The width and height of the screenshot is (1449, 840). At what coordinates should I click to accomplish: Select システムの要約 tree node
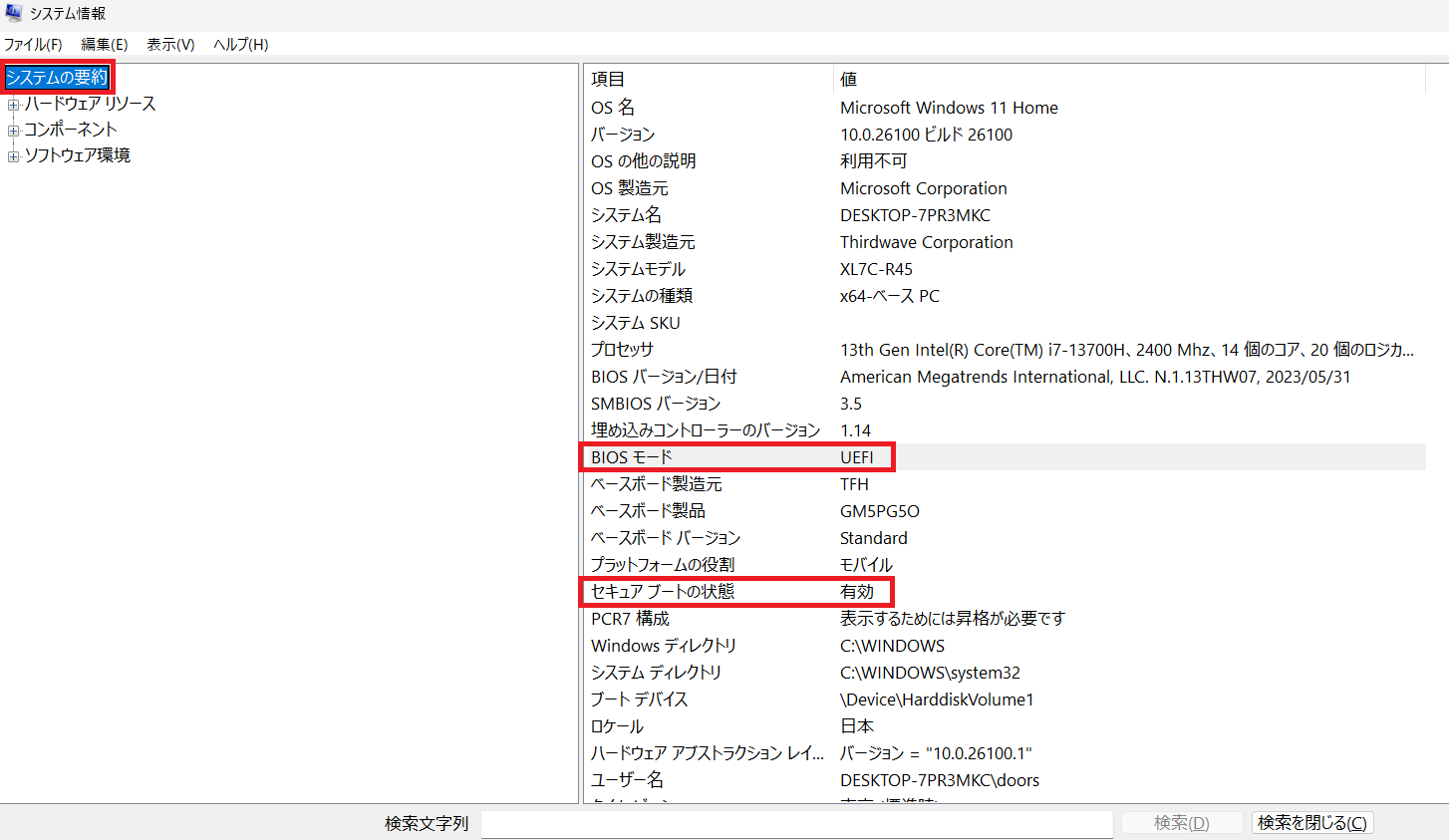coord(57,78)
